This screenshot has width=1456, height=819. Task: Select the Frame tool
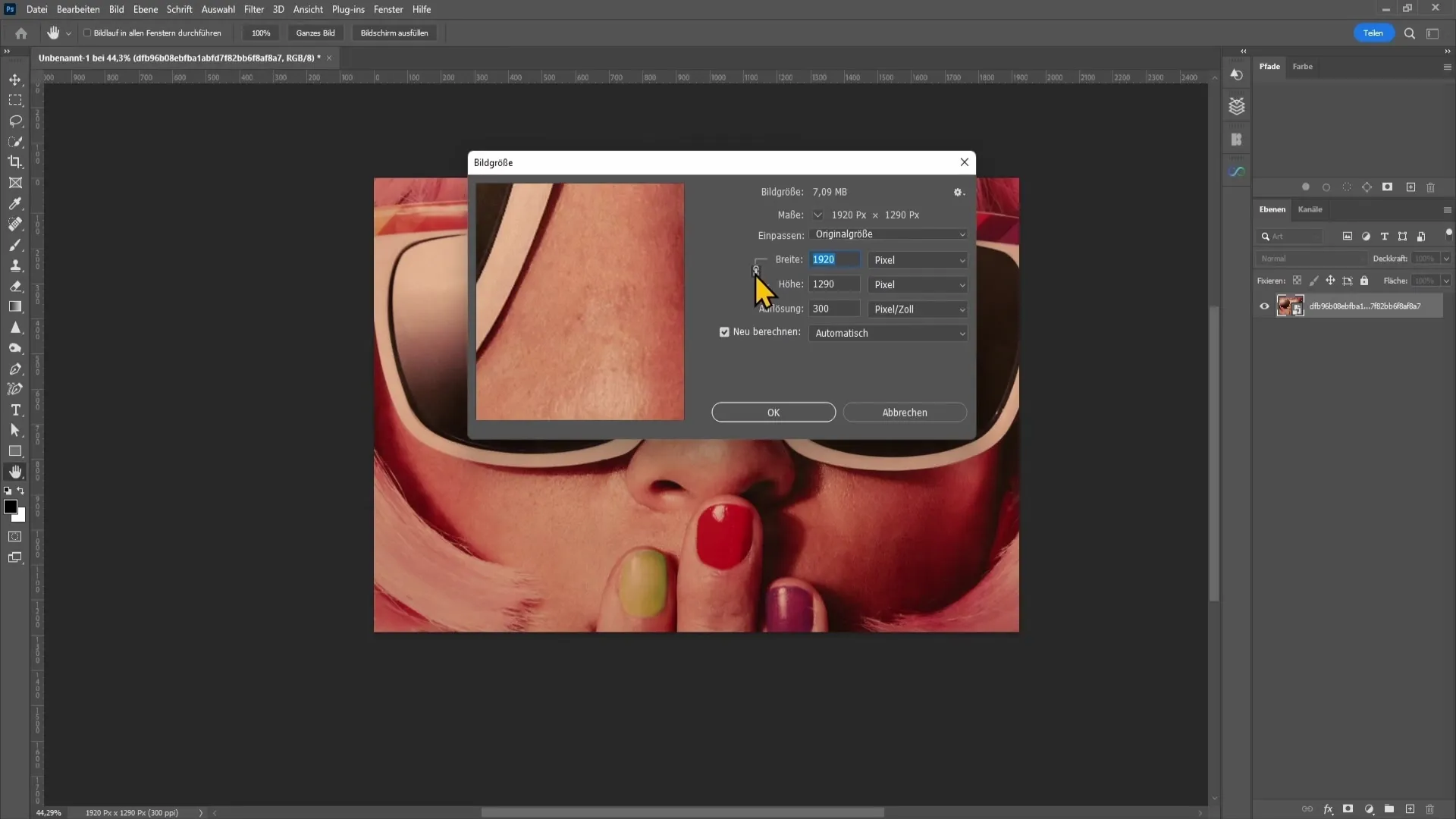pos(15,183)
